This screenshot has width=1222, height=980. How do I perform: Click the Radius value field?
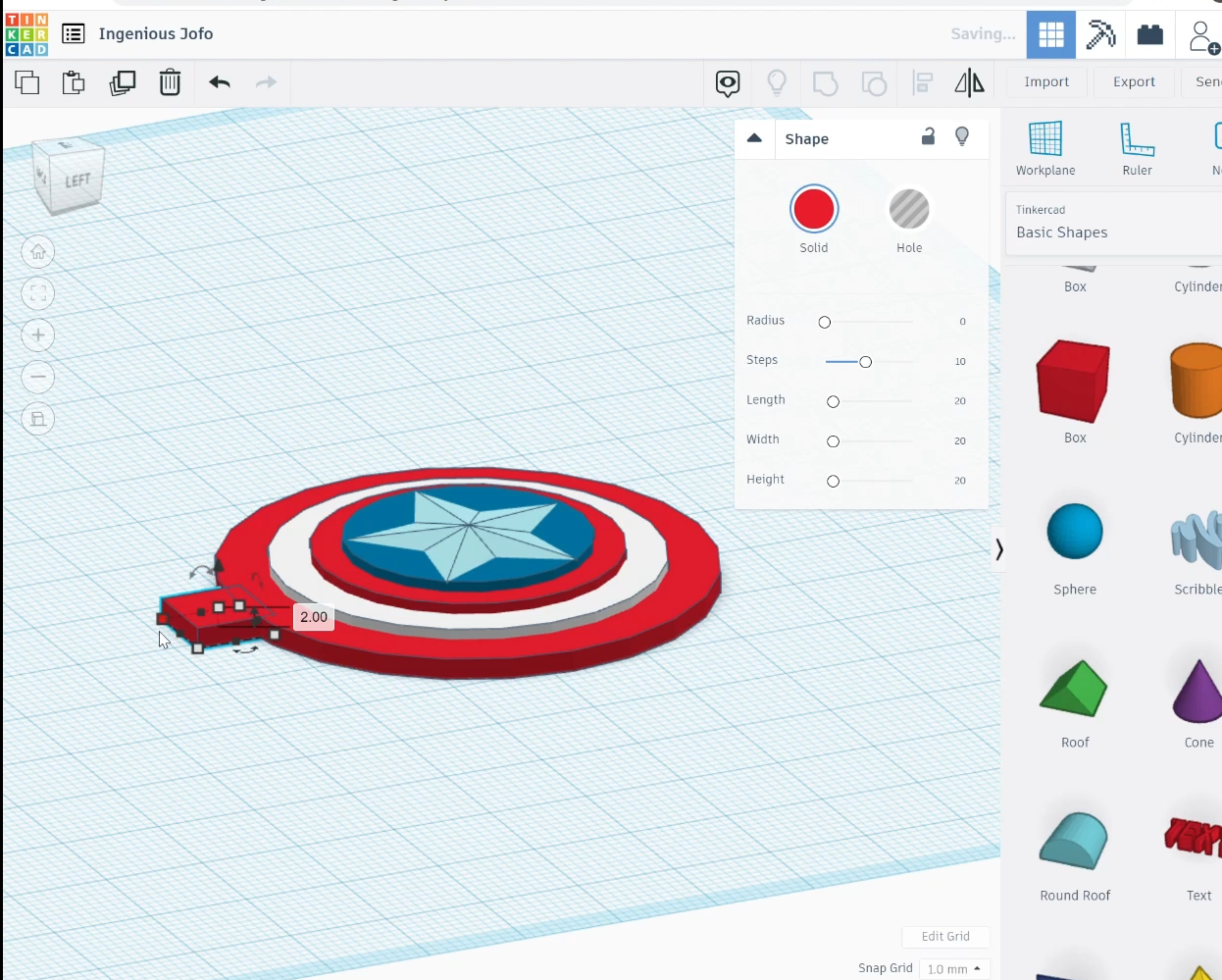coord(962,322)
